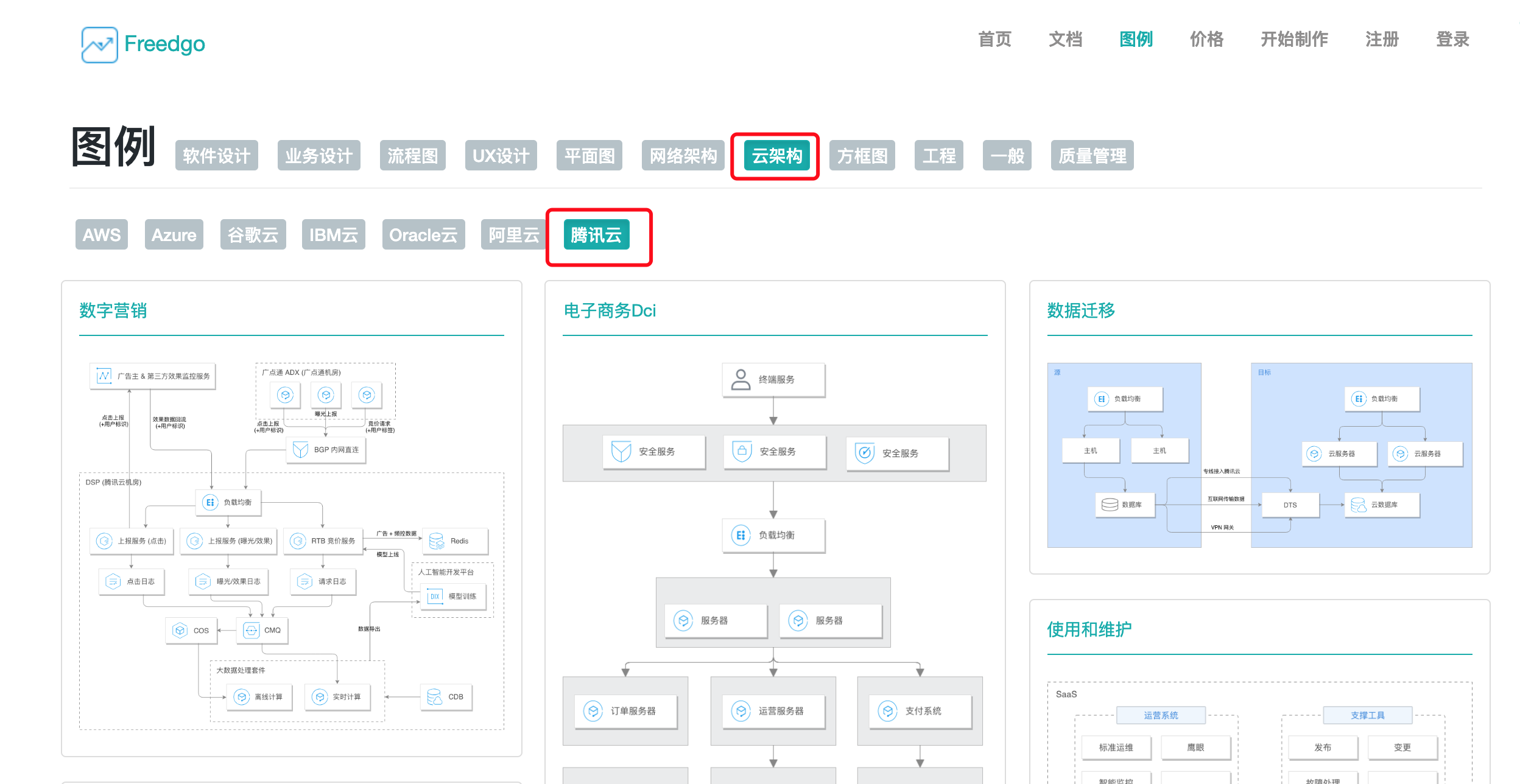Click the 离线计算 icon

tap(242, 697)
